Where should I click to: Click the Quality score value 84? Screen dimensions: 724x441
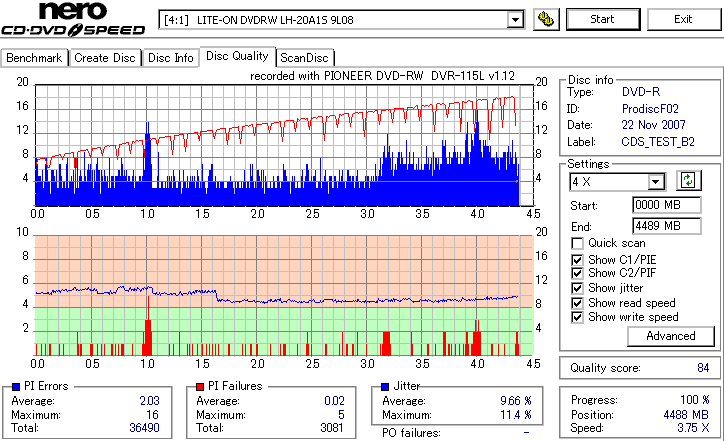point(703,368)
